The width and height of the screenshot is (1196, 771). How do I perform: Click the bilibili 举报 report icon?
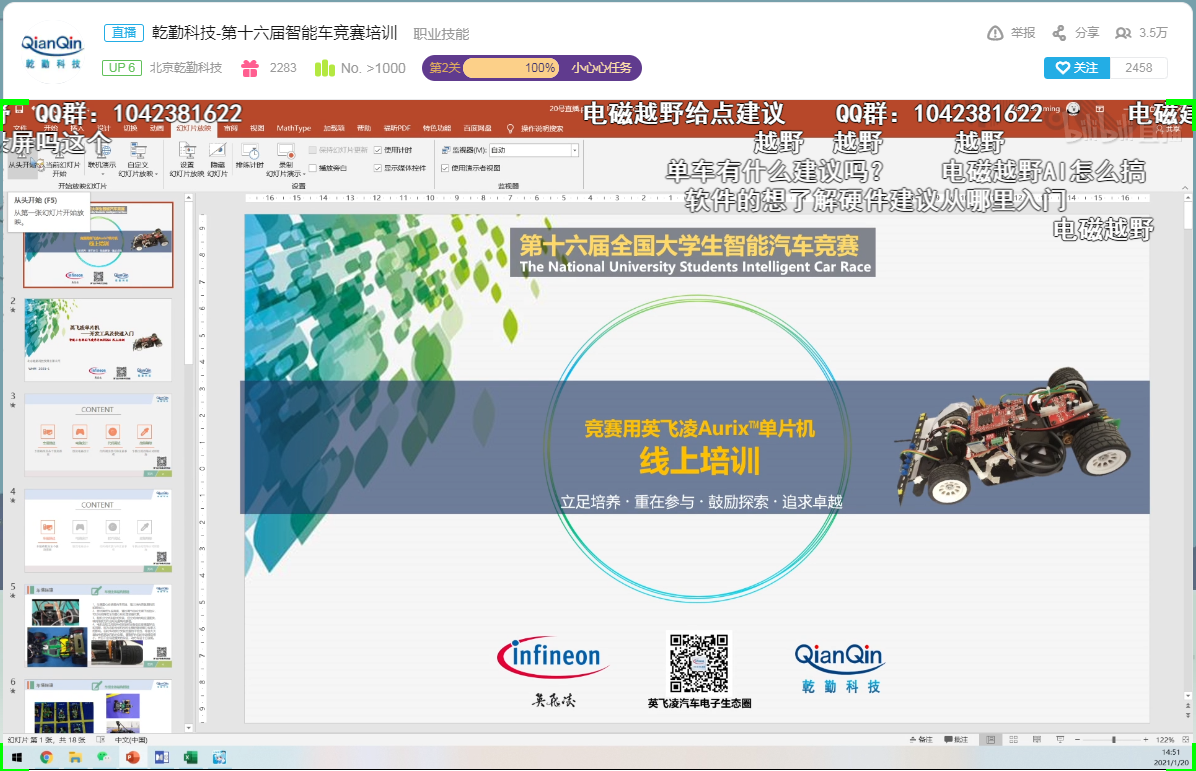coord(995,33)
